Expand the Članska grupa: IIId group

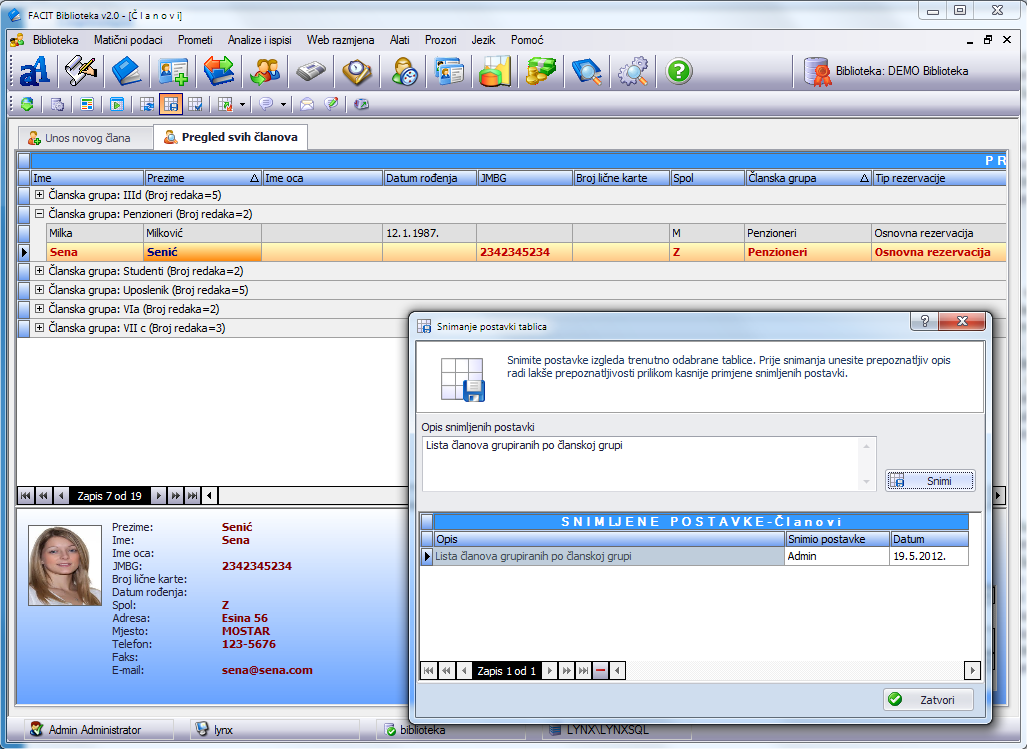click(x=40, y=195)
